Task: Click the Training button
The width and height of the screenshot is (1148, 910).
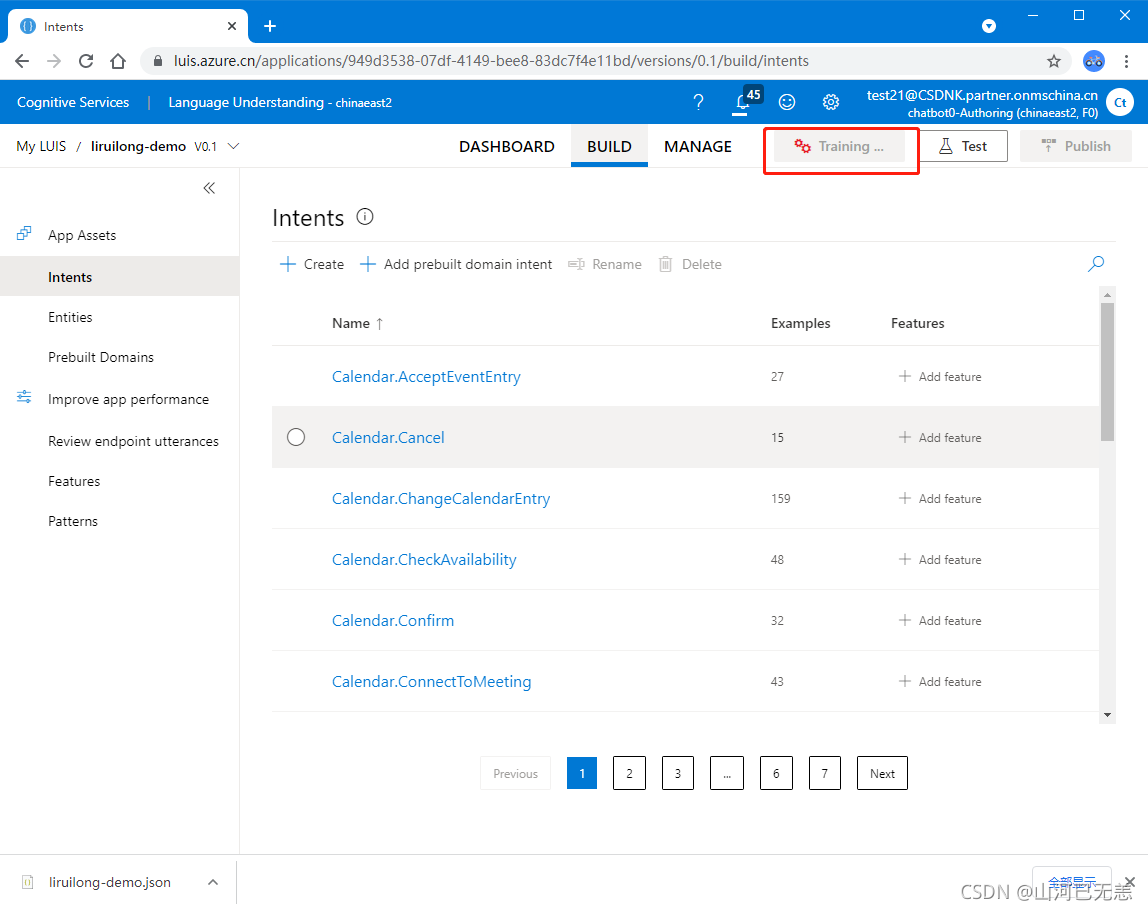Action: click(840, 146)
